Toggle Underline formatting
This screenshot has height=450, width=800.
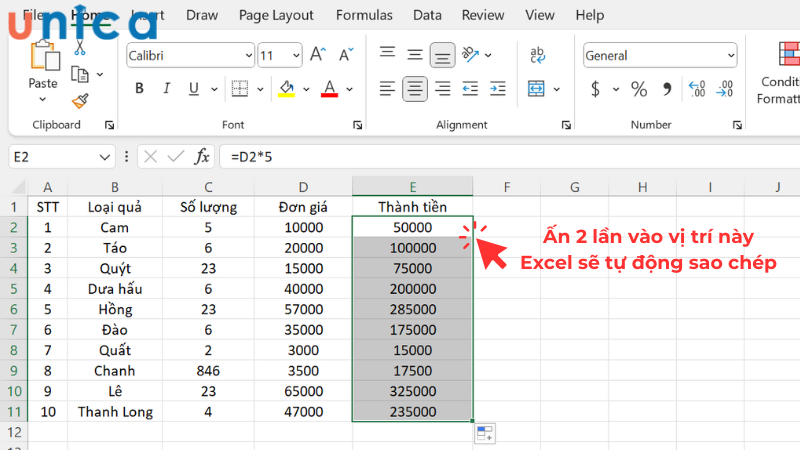coord(193,89)
